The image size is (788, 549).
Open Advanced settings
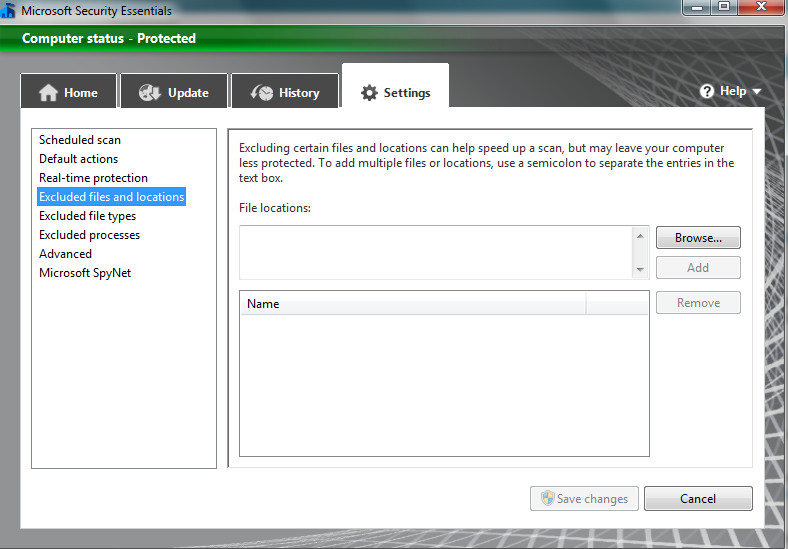coord(65,254)
